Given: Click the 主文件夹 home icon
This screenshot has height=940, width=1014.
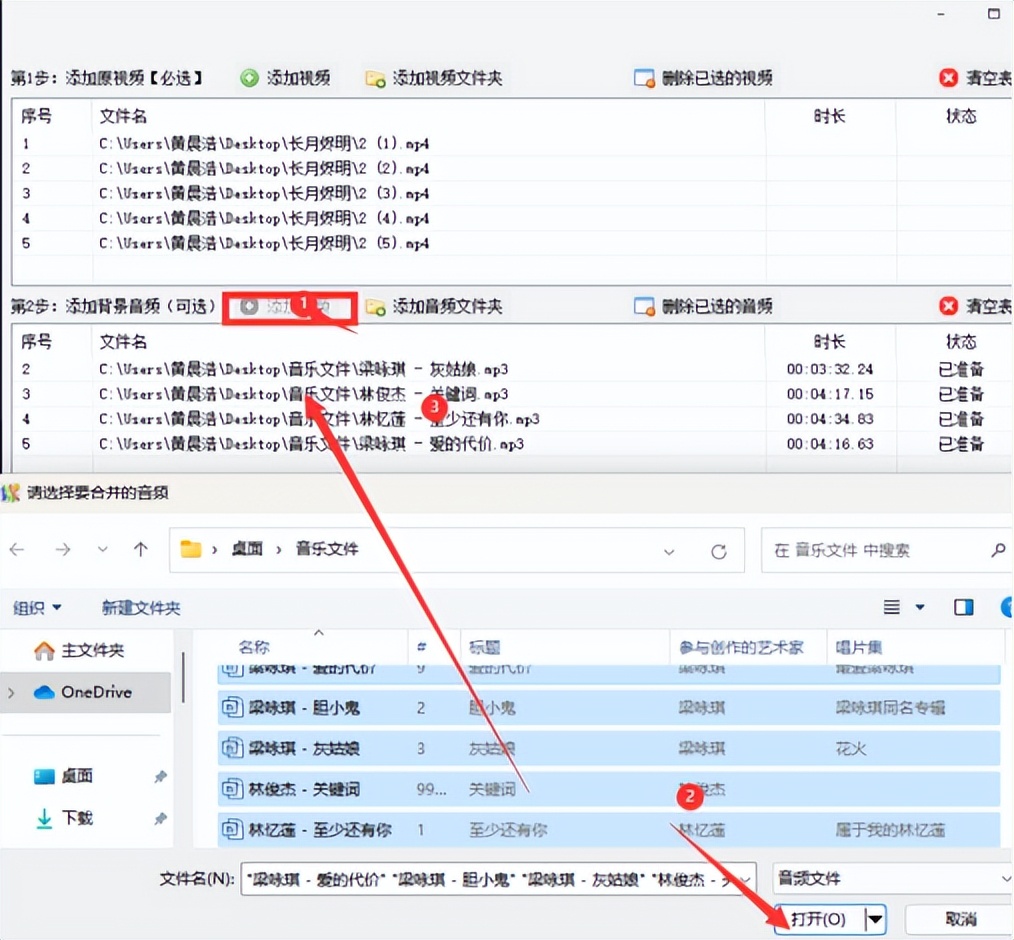Looking at the screenshot, I should pyautogui.click(x=44, y=650).
